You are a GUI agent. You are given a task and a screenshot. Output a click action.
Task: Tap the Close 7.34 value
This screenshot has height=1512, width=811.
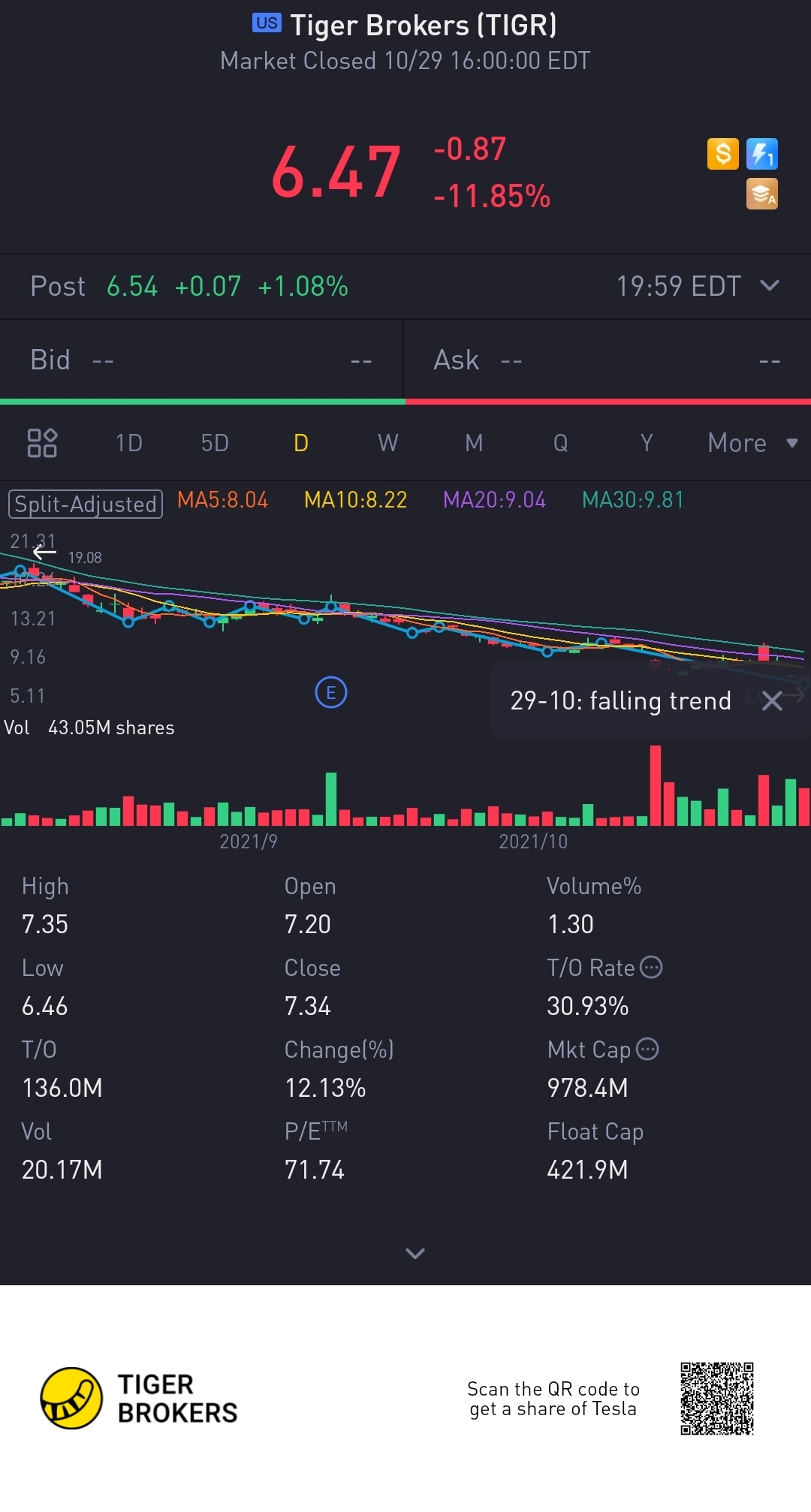click(x=308, y=1006)
